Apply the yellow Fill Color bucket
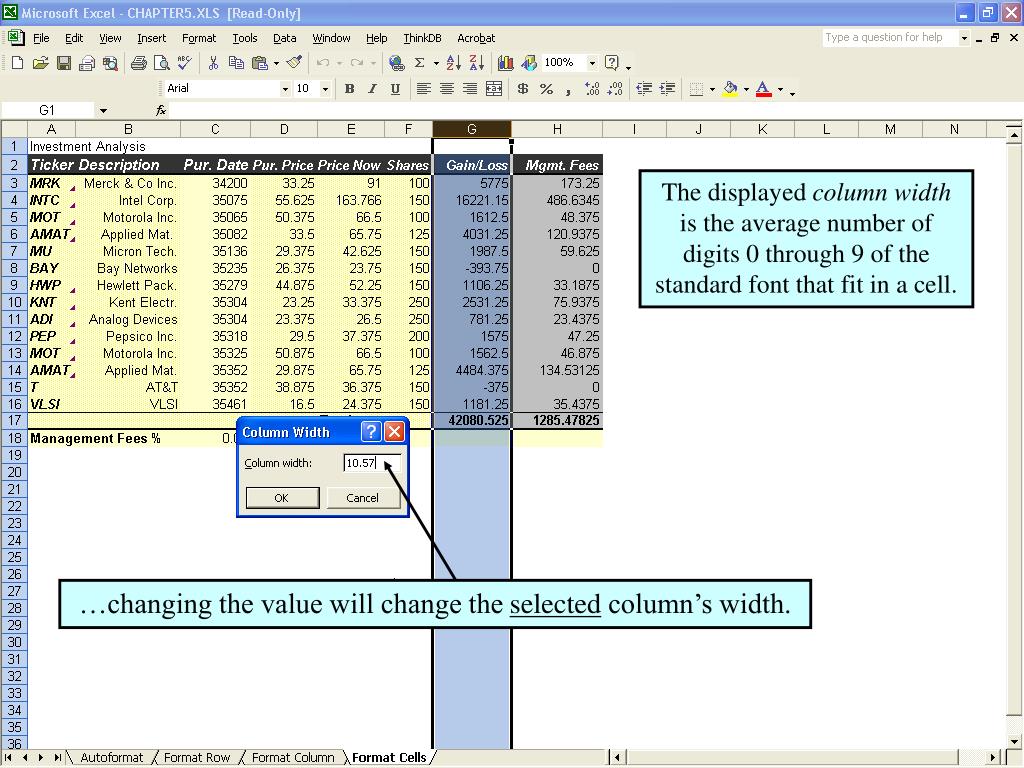 [x=730, y=89]
